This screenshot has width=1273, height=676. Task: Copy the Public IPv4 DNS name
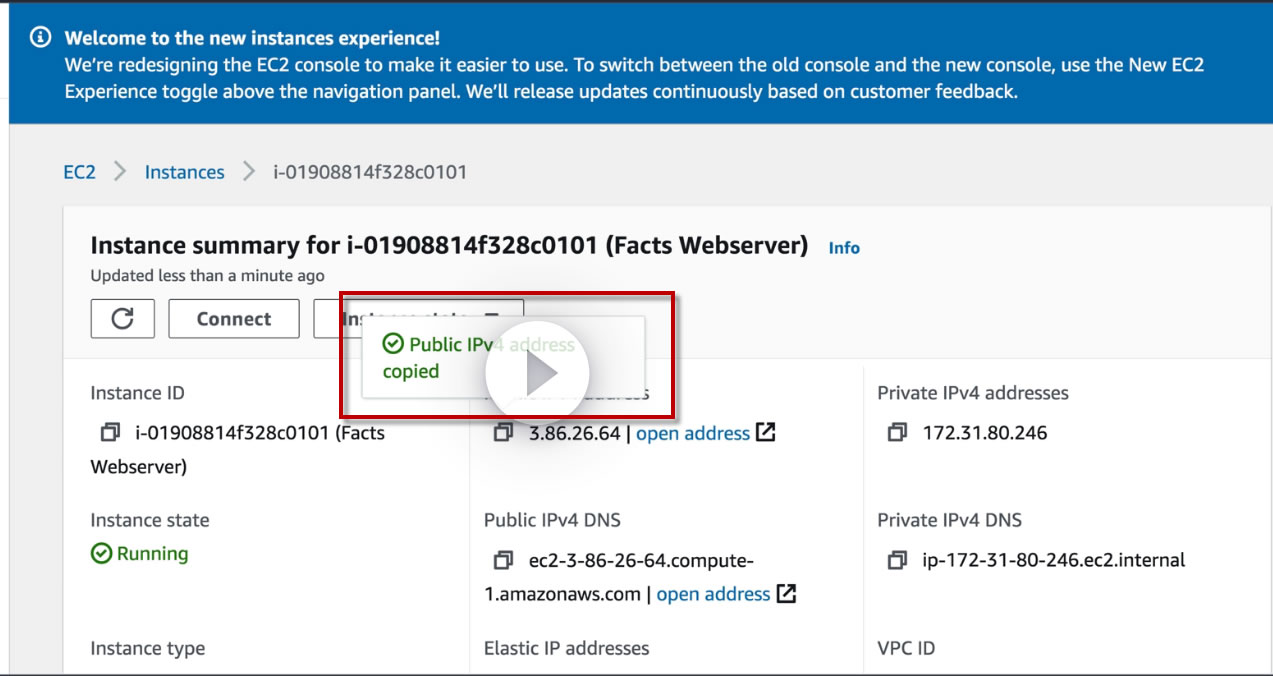[x=504, y=560]
